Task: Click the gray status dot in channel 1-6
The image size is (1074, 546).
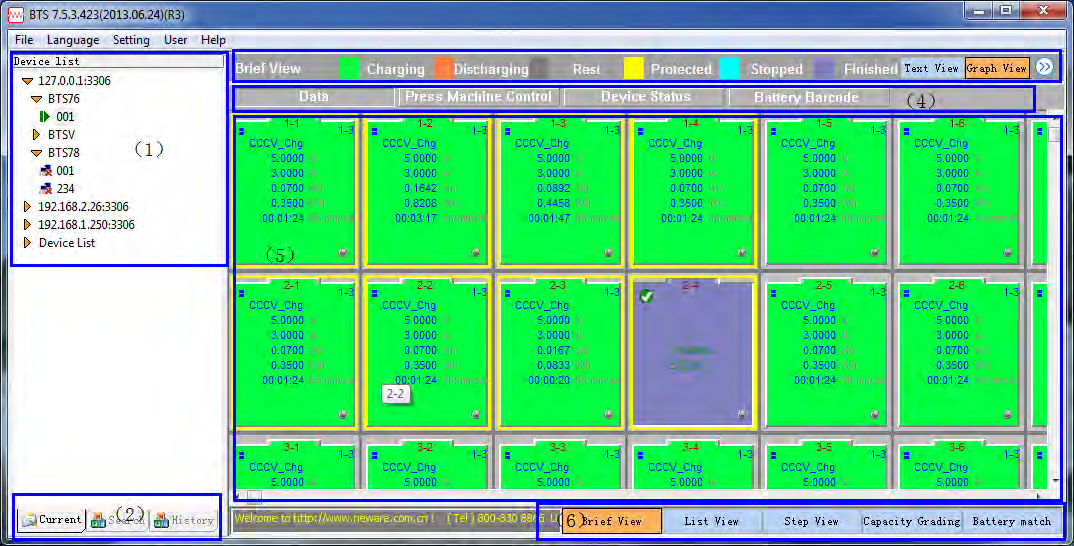Action: point(1007,253)
